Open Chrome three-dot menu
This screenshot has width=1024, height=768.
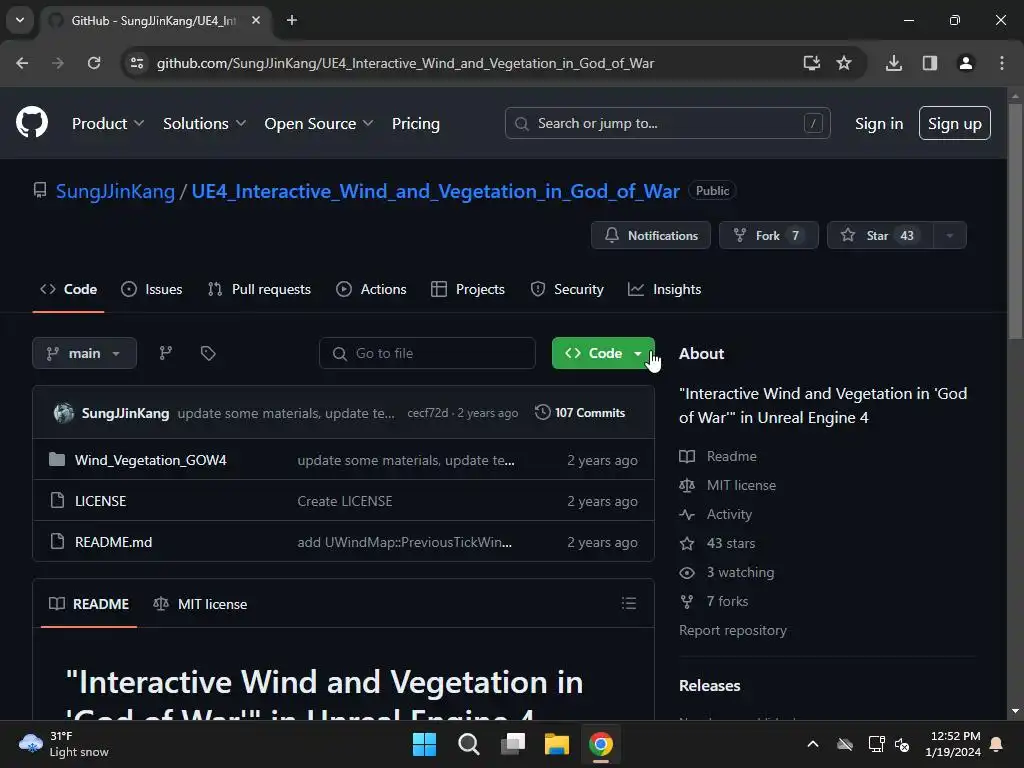1002,63
